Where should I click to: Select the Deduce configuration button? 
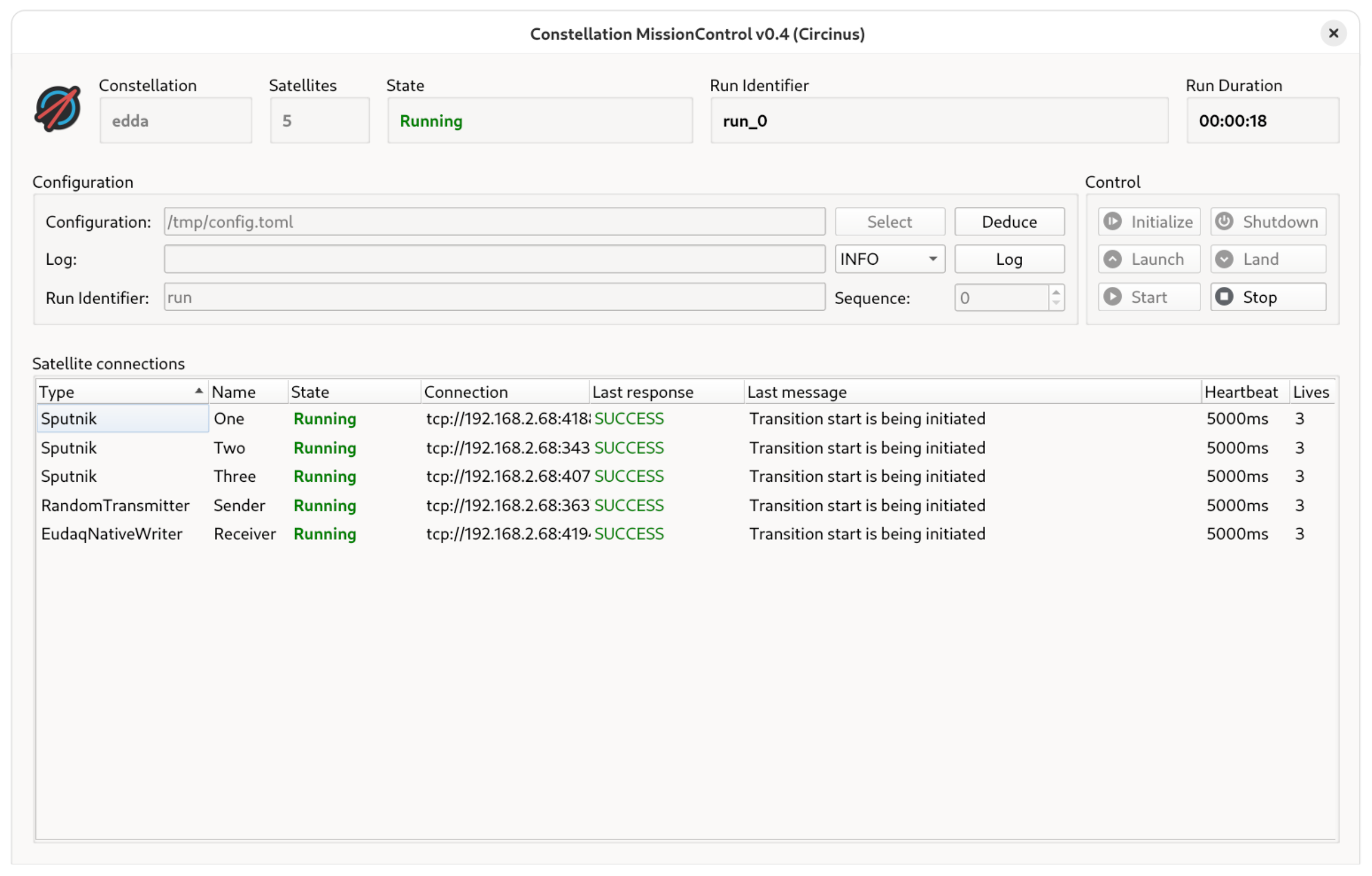pos(1009,222)
